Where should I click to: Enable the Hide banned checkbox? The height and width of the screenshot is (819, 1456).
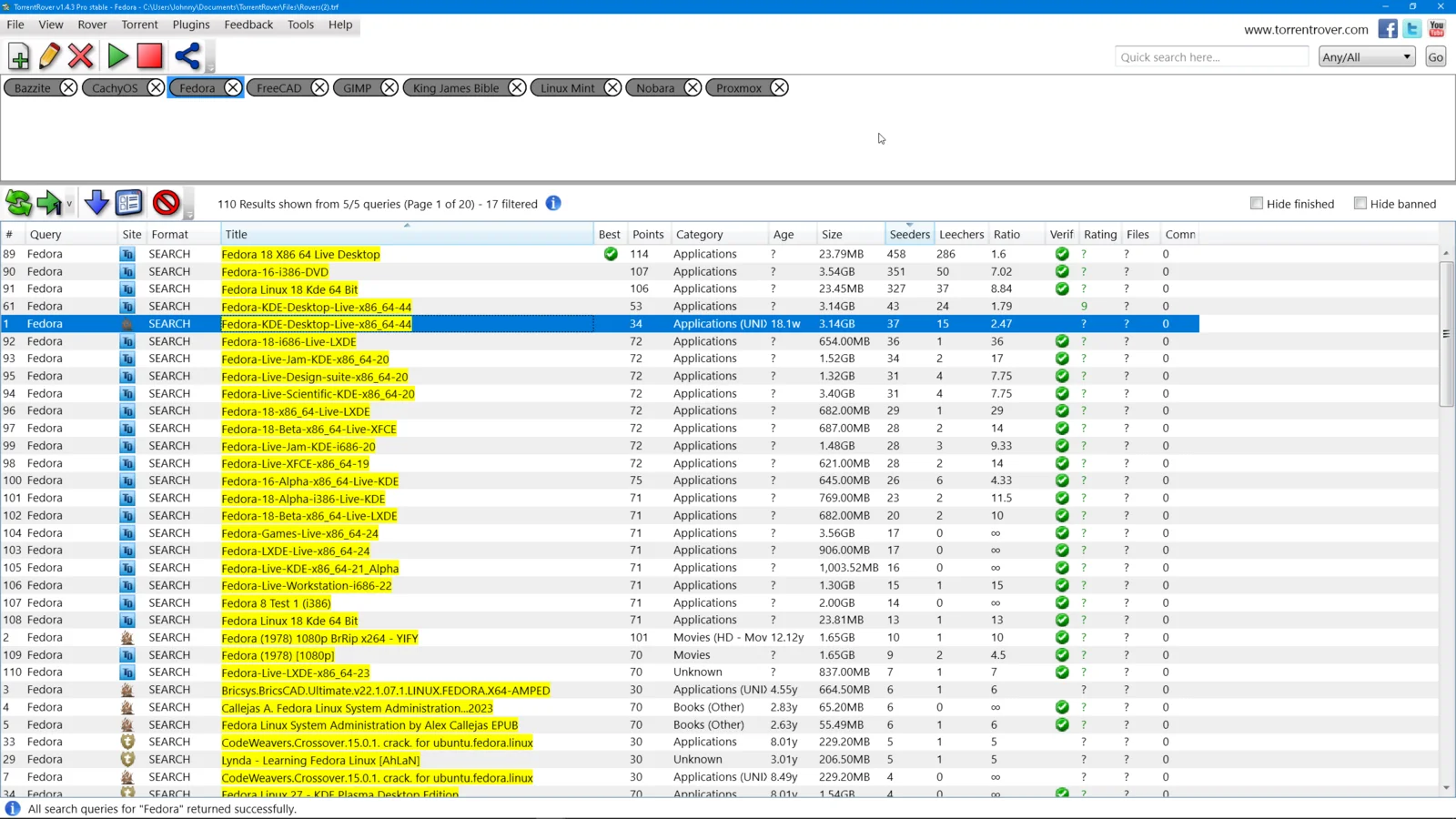point(1360,203)
